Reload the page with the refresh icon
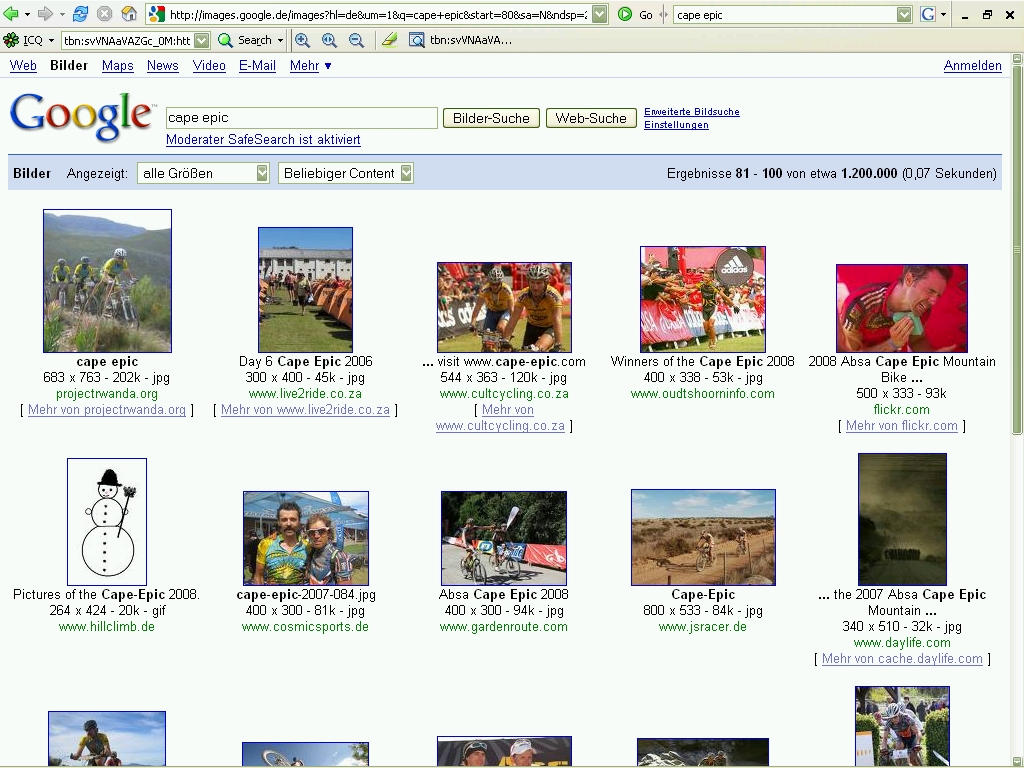This screenshot has width=1024, height=768. tap(81, 14)
